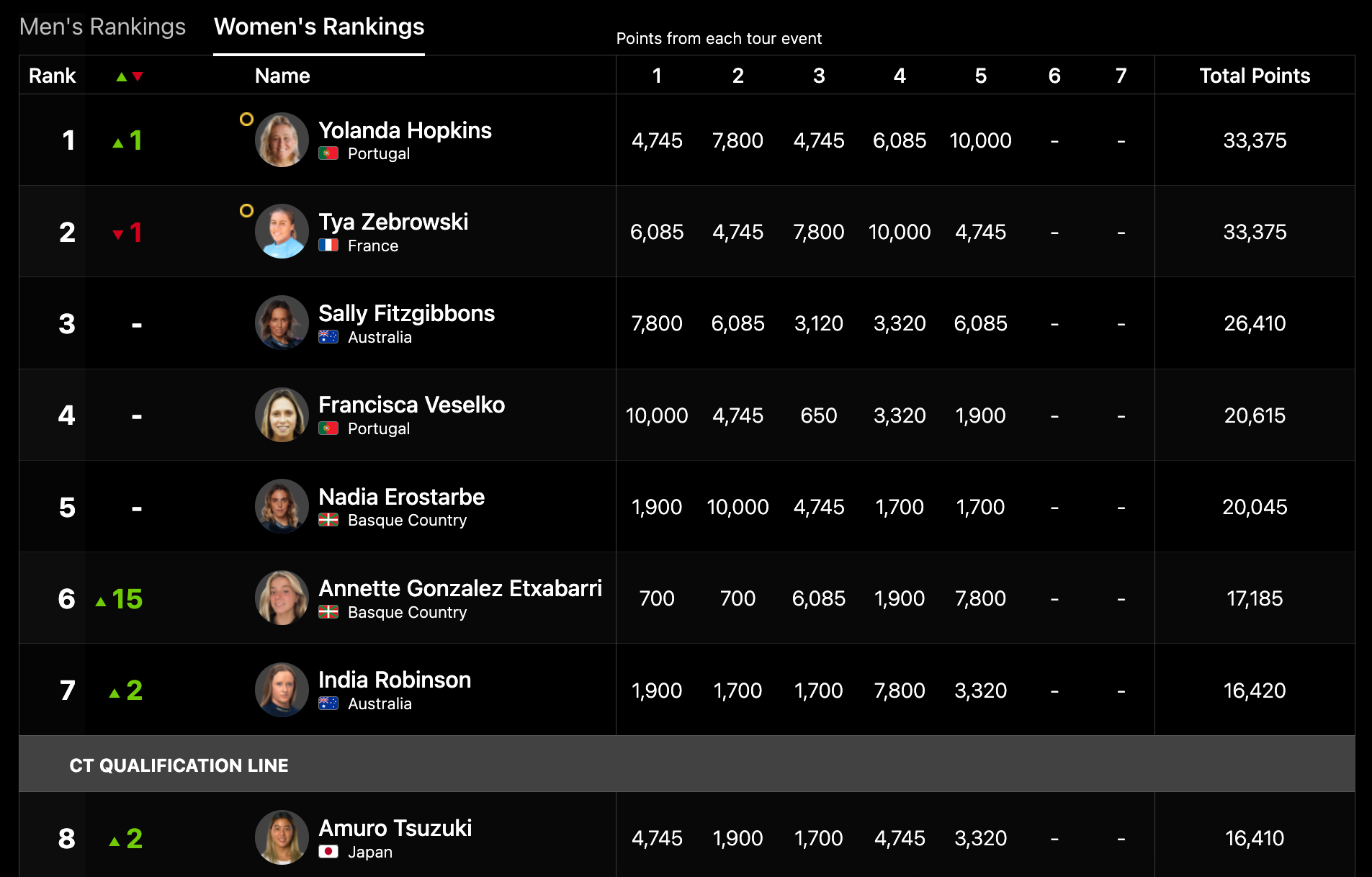
Task: Click India Robinson's profile photo
Action: (x=282, y=690)
